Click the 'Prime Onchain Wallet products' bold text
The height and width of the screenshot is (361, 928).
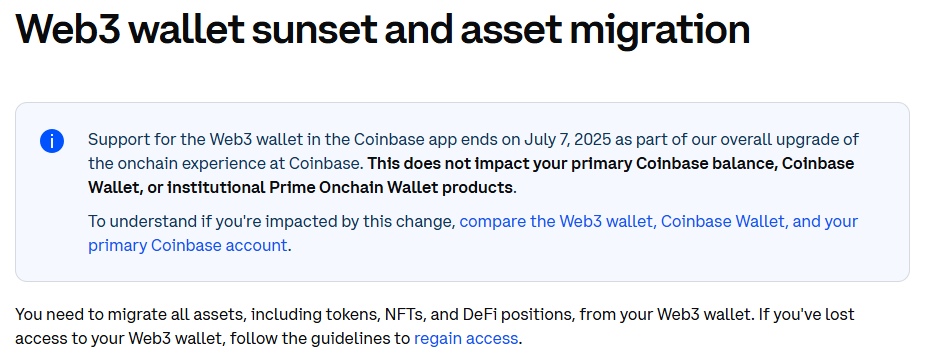391,188
